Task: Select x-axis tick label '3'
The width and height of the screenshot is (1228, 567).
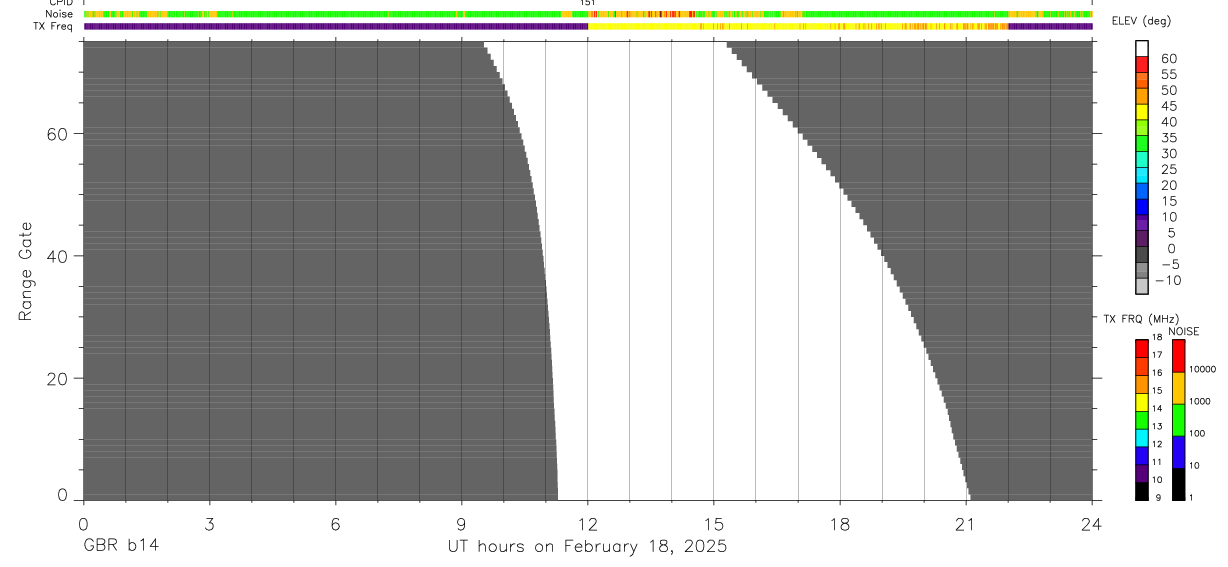Action: (x=209, y=524)
